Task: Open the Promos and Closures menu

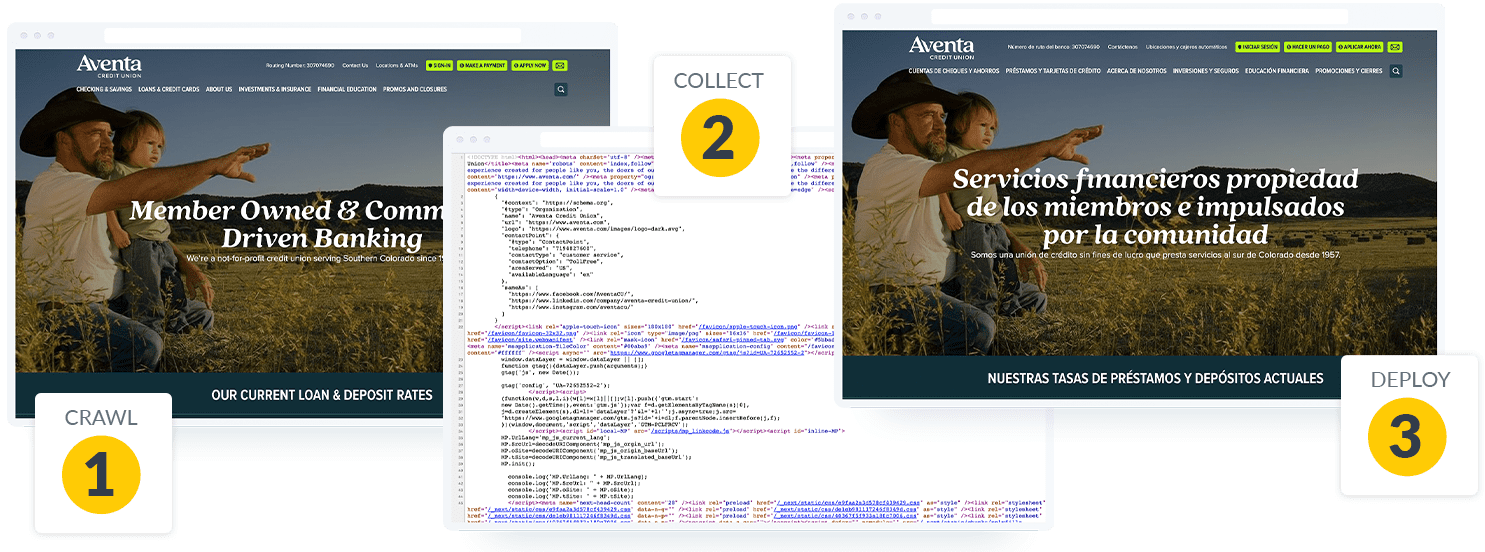Action: pyautogui.click(x=414, y=89)
